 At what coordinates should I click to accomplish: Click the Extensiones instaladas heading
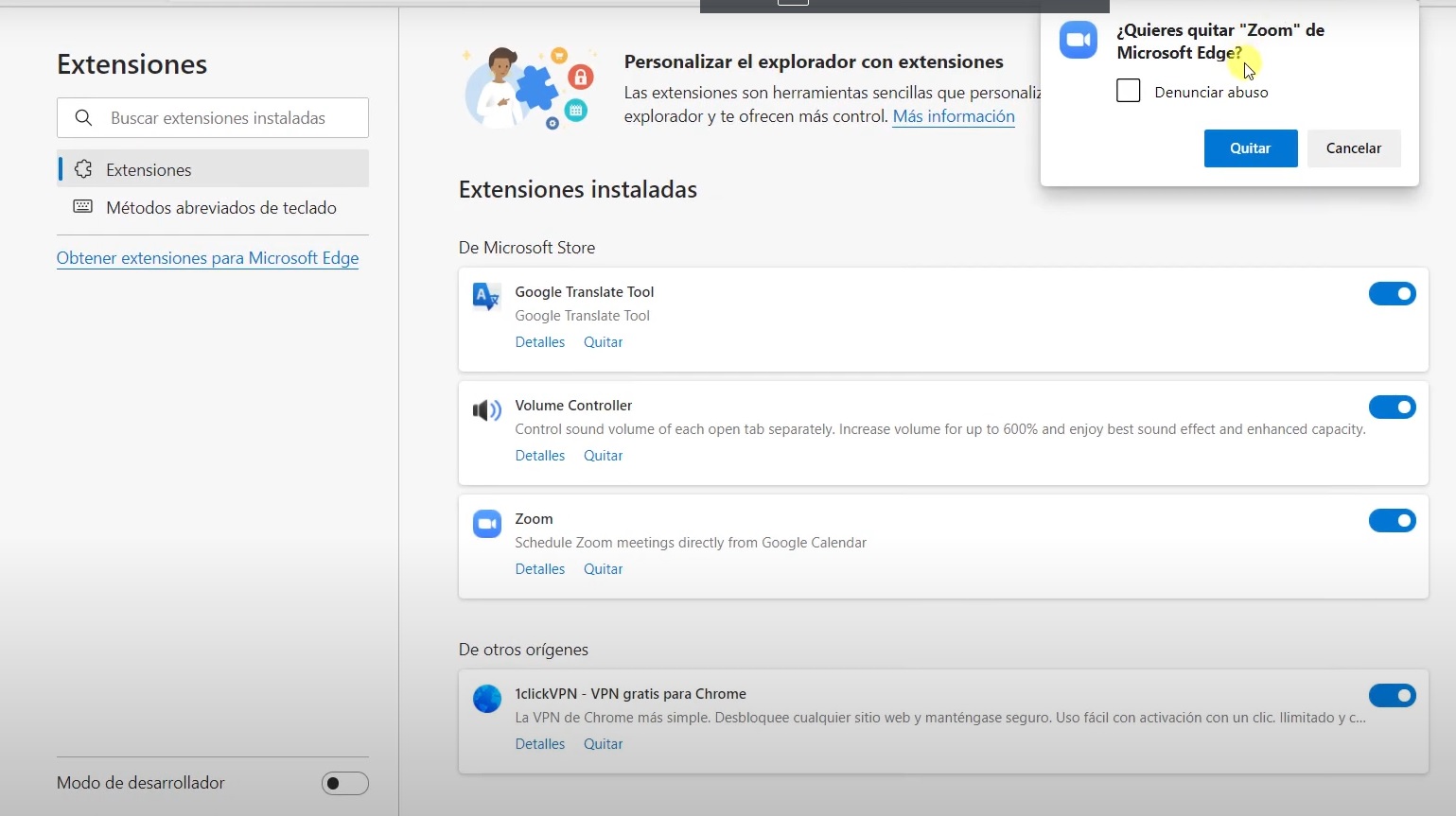[577, 190]
